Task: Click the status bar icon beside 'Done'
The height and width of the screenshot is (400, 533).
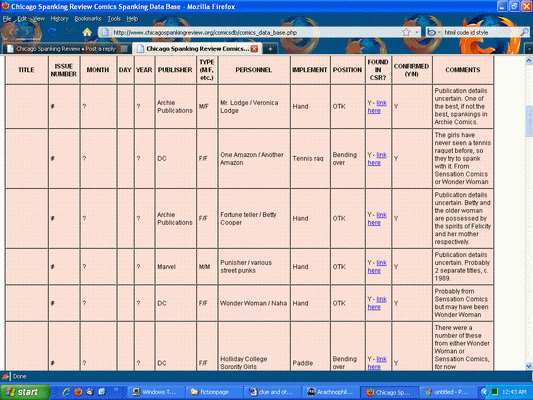Action: pos(5,376)
